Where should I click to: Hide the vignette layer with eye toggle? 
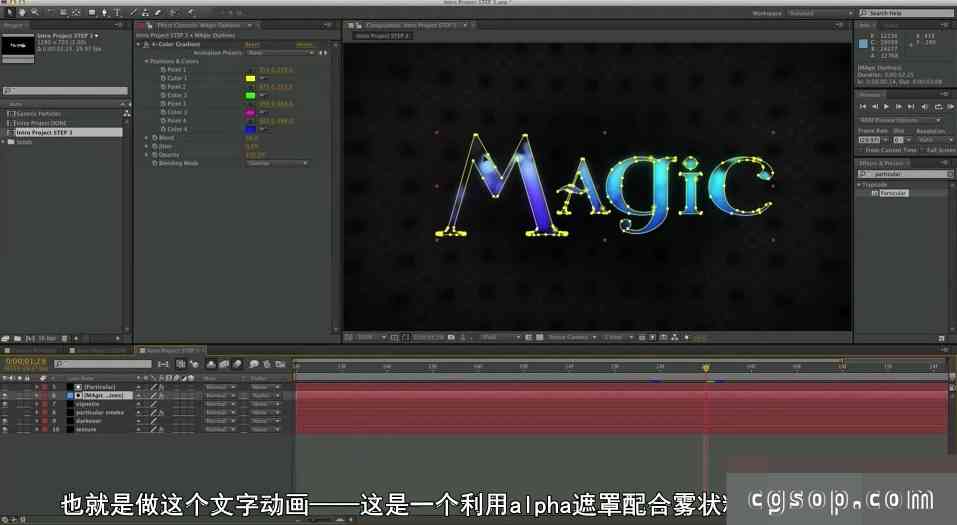click(5, 404)
